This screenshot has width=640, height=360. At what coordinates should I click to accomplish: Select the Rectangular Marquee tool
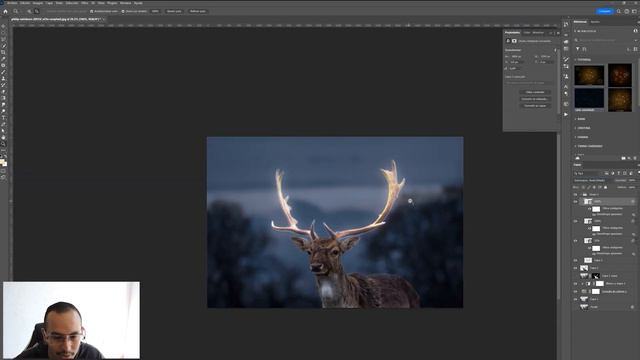[x=4, y=33]
